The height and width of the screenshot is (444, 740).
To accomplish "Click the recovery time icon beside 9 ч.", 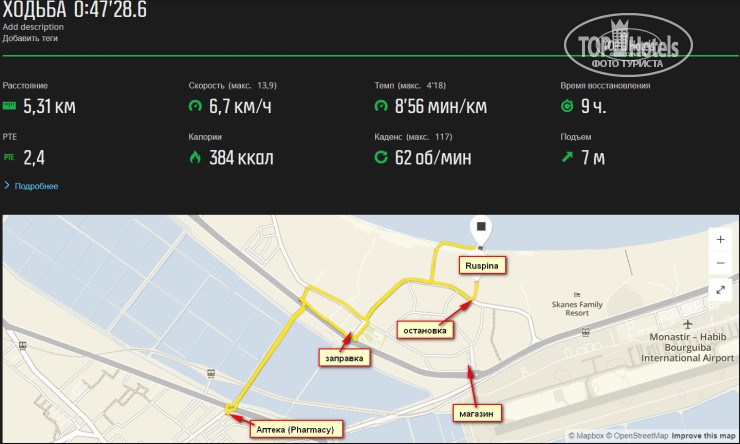I will (567, 105).
